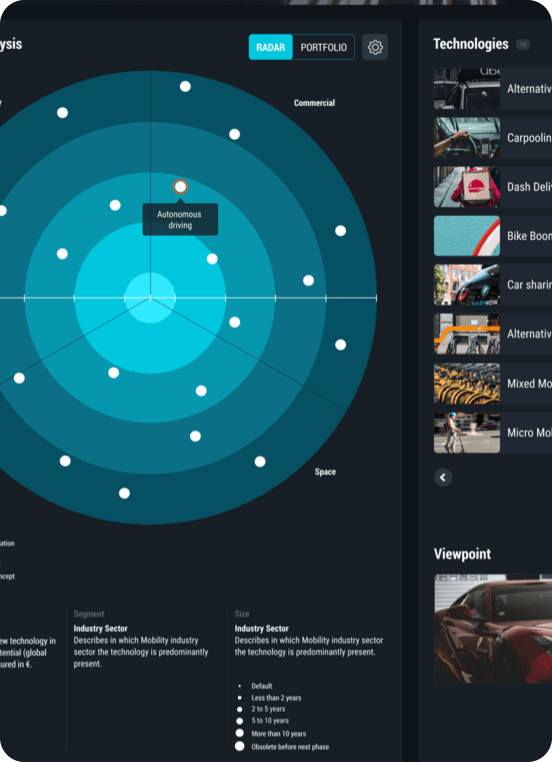Click the Technologies panel heading
The height and width of the screenshot is (762, 552).
471,44
